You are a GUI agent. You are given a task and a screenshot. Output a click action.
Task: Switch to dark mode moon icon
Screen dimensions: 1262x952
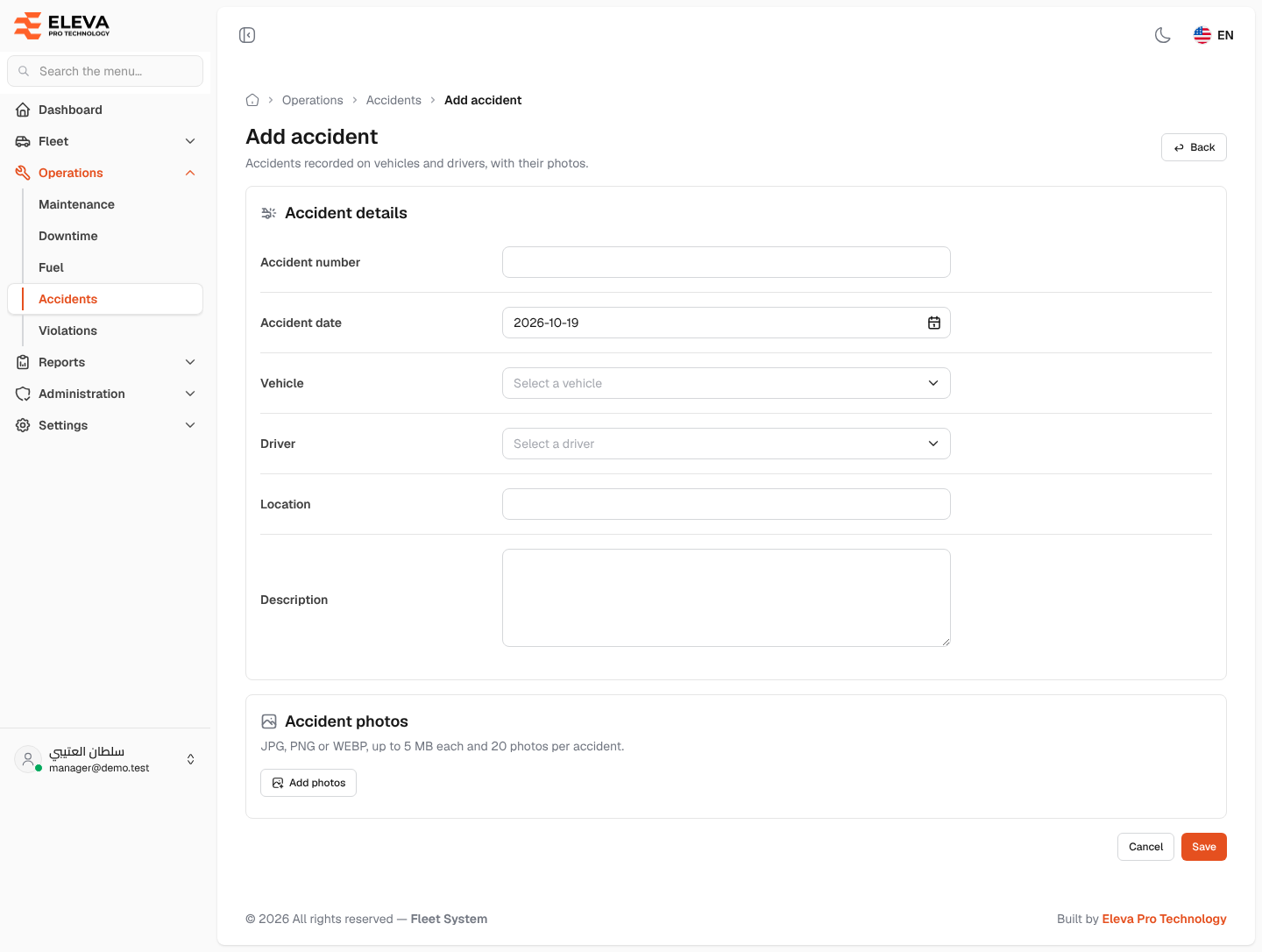pyautogui.click(x=1163, y=35)
